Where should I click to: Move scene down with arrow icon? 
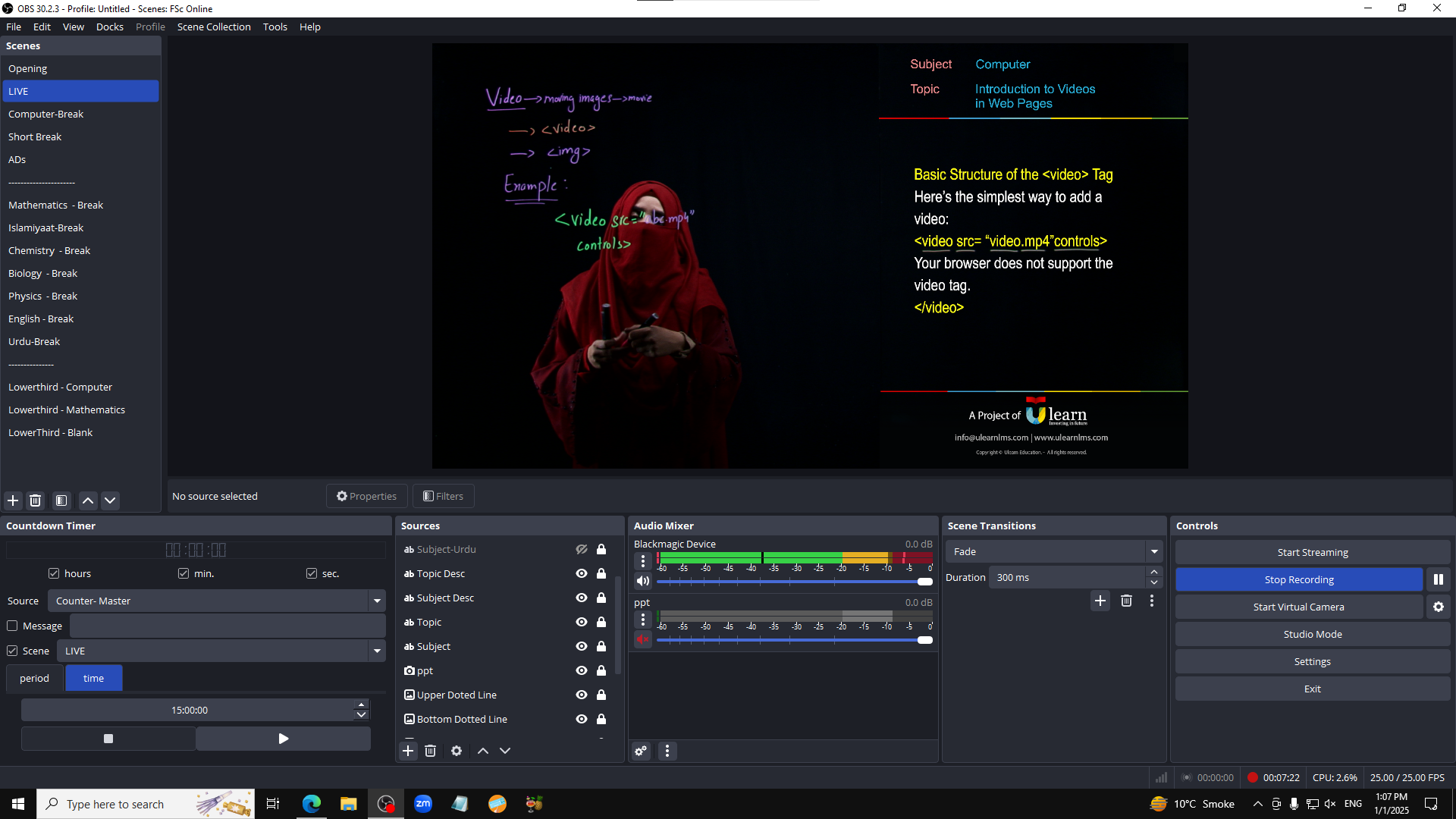[110, 500]
